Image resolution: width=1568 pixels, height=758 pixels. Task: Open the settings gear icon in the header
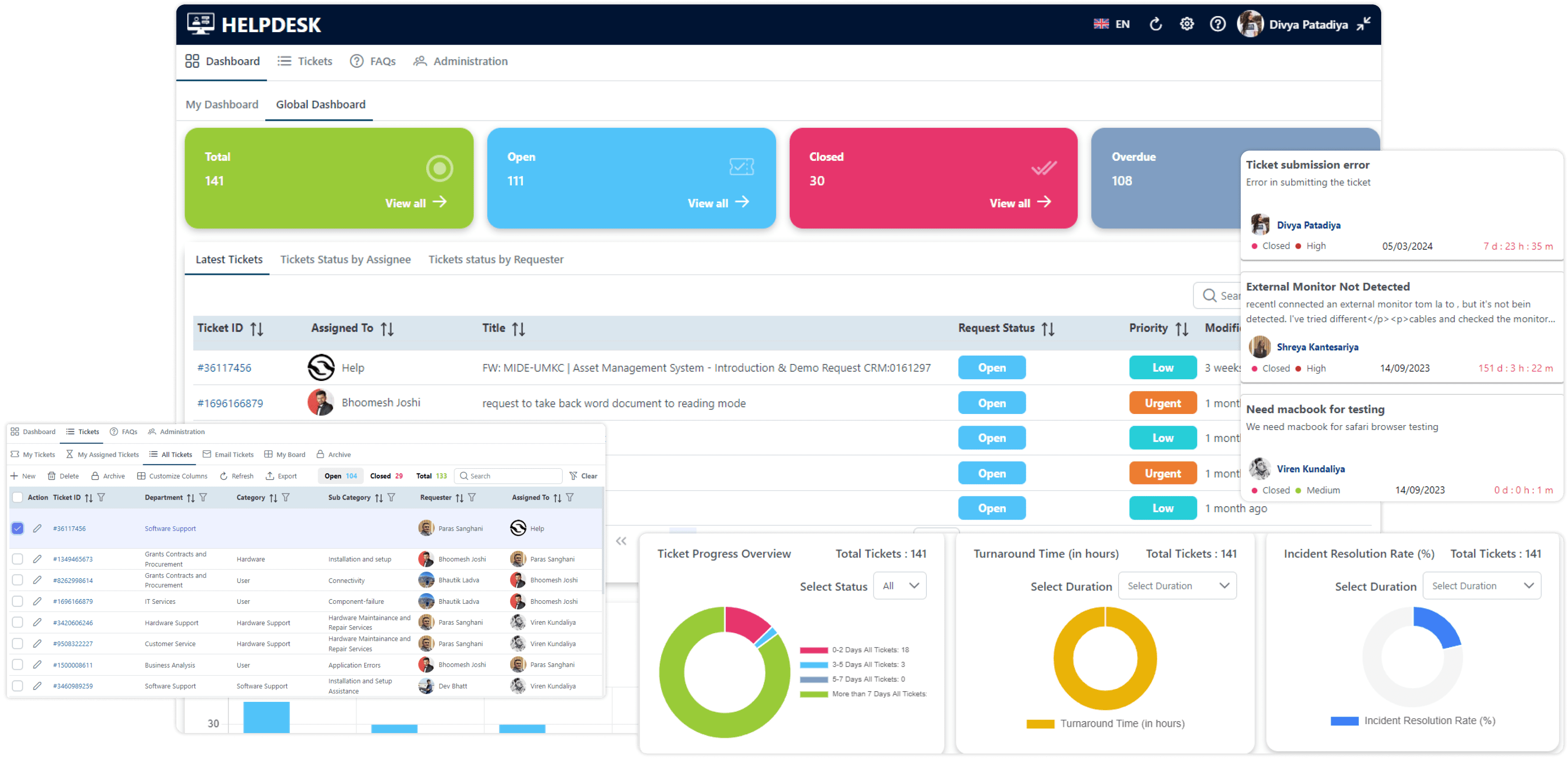1186,25
